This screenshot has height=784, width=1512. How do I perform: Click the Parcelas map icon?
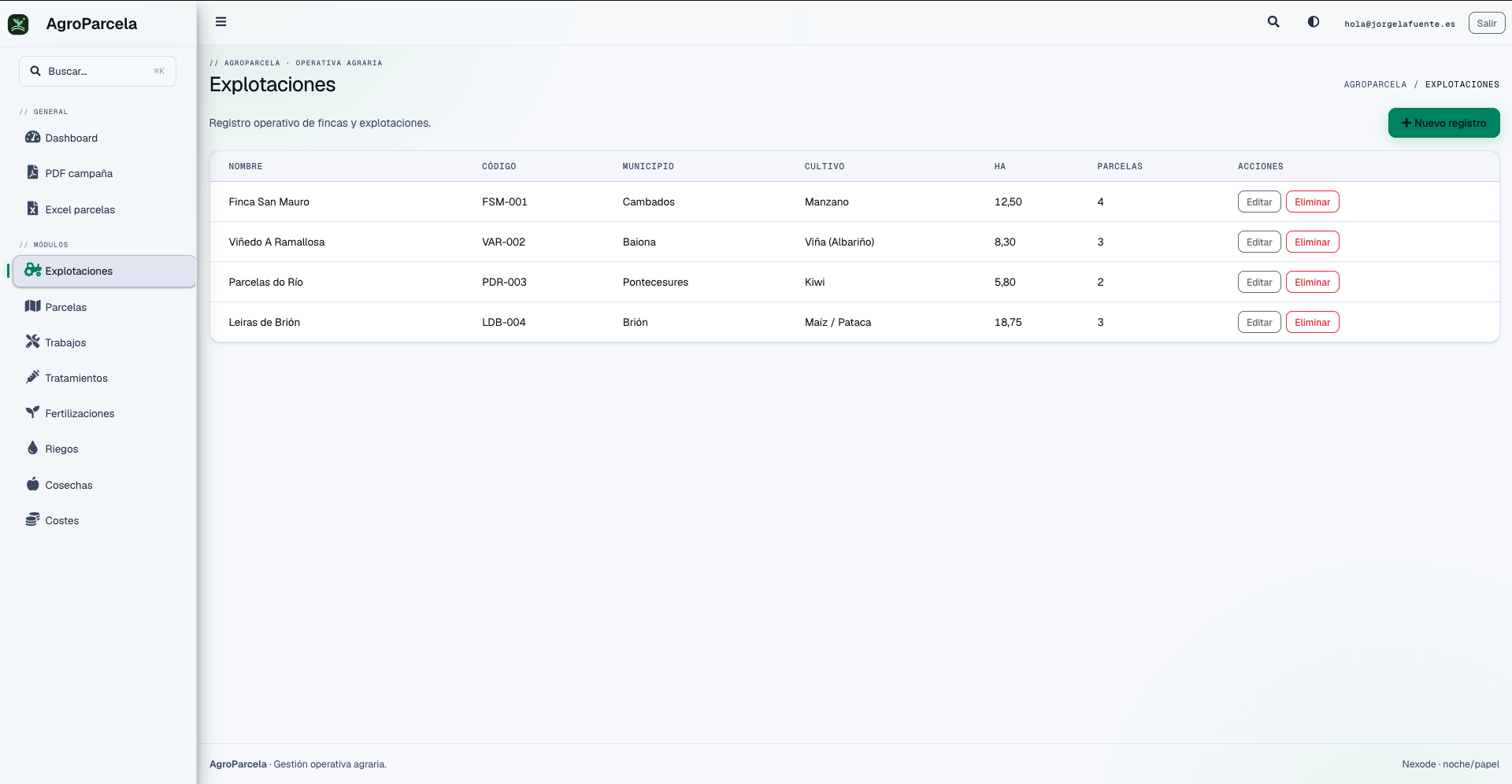click(32, 306)
